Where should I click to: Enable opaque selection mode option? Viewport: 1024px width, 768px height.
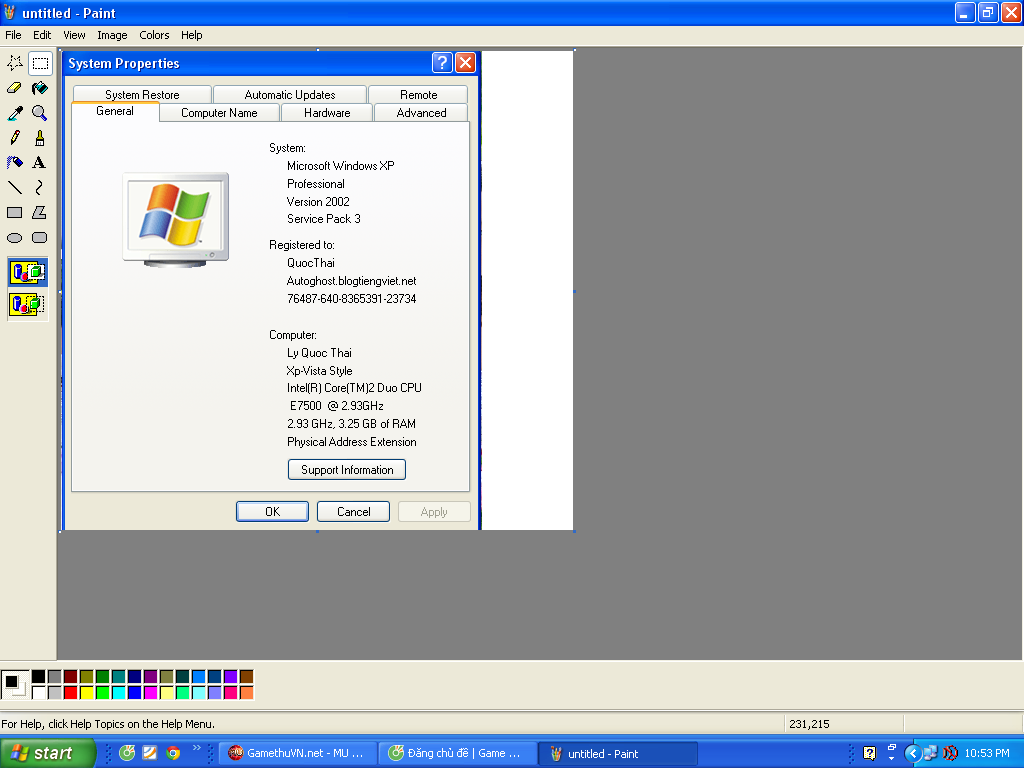[x=28, y=272]
